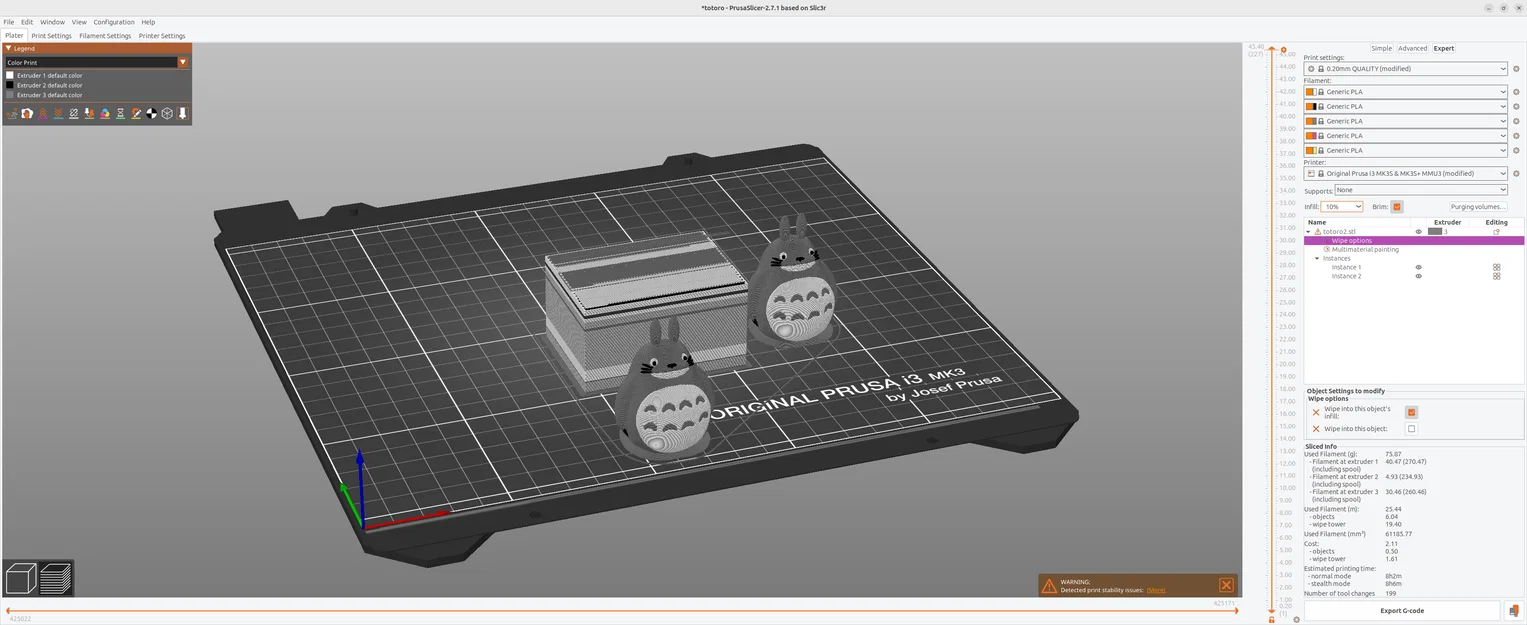1527x625 pixels.
Task: Click the extruder 3 color swatch for totoro2.stl
Action: coord(1435,232)
